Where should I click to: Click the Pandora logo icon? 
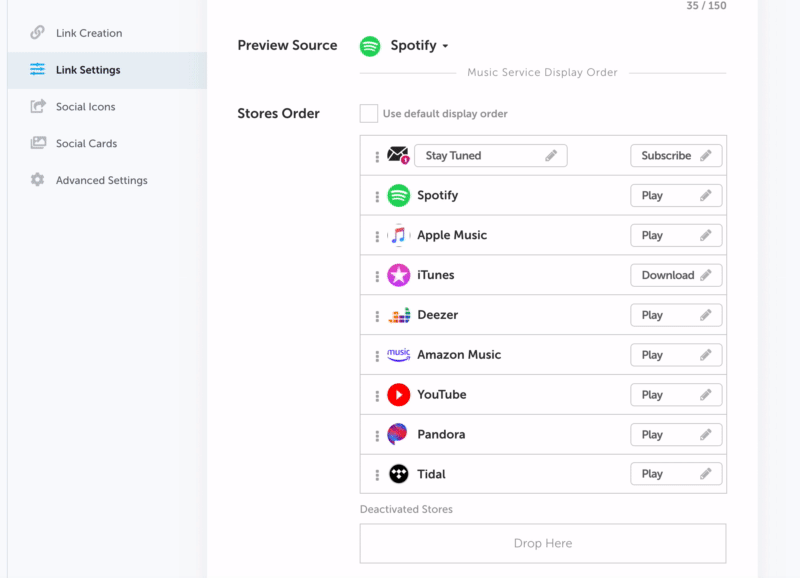coord(397,434)
